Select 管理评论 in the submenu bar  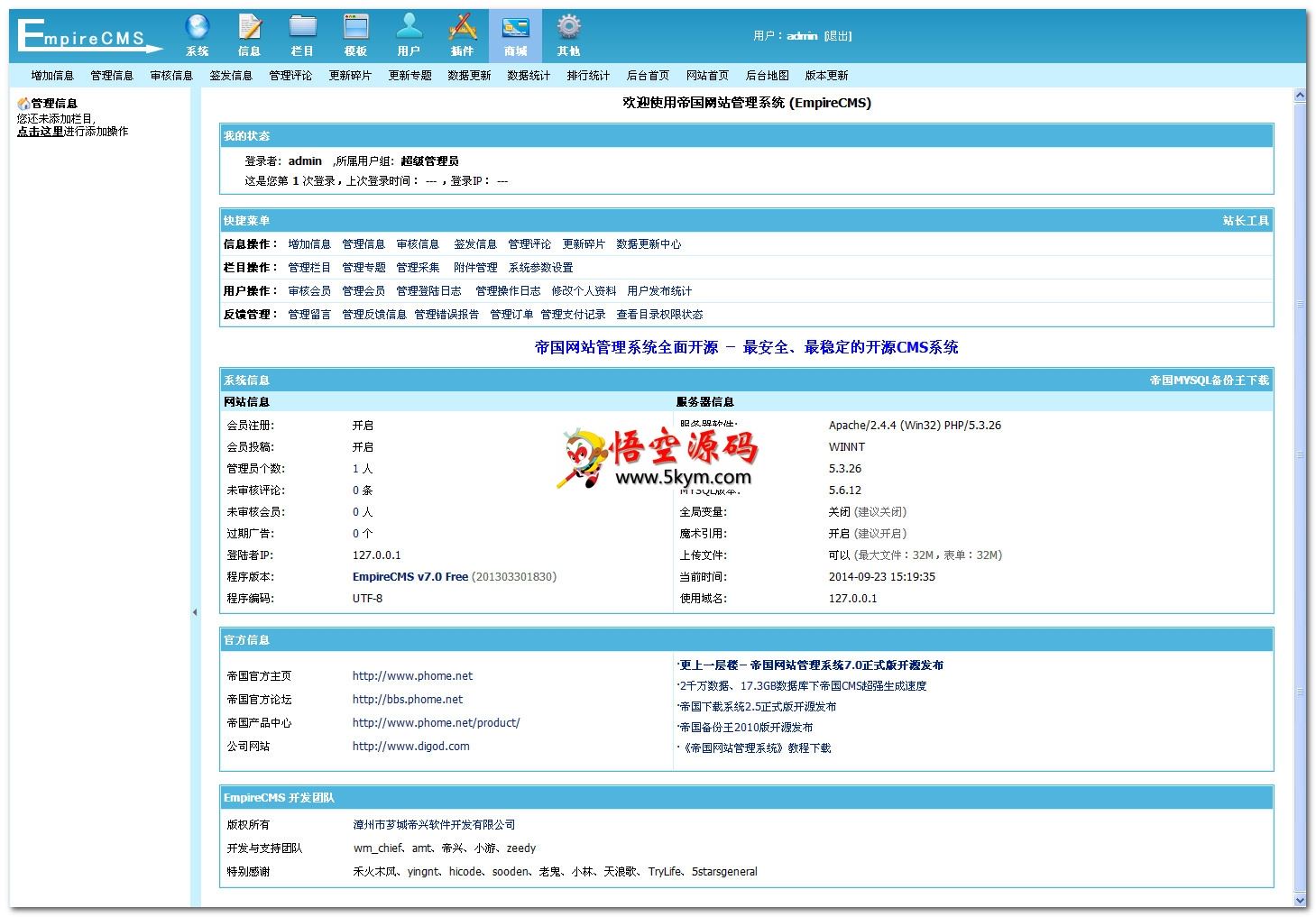290,76
